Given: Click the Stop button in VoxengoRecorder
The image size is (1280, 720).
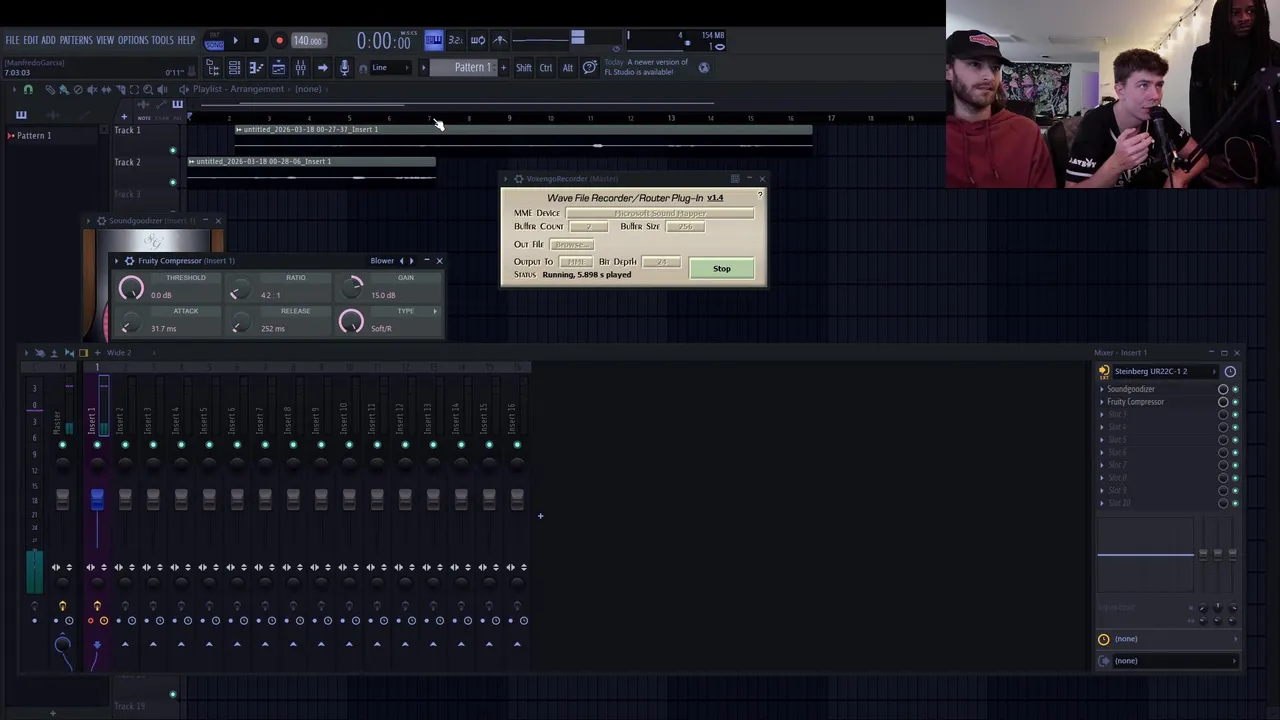Looking at the screenshot, I should click(721, 268).
